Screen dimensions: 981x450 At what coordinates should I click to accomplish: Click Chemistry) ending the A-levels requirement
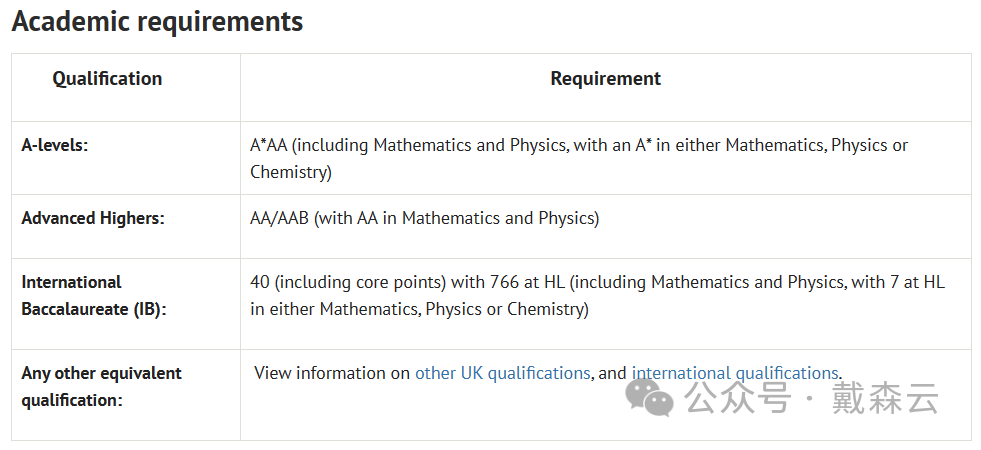pyautogui.click(x=291, y=172)
